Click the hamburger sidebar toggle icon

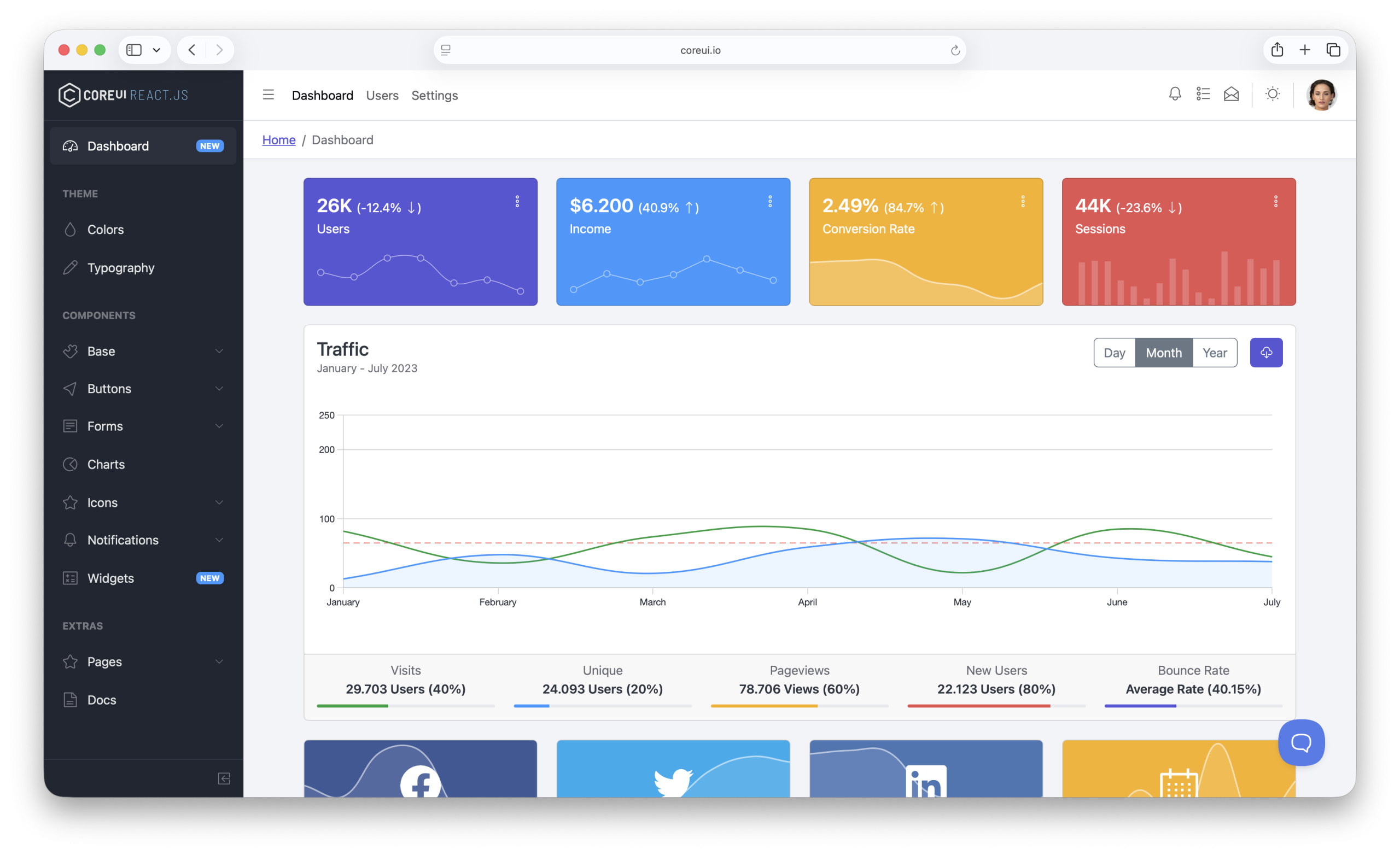[x=268, y=95]
